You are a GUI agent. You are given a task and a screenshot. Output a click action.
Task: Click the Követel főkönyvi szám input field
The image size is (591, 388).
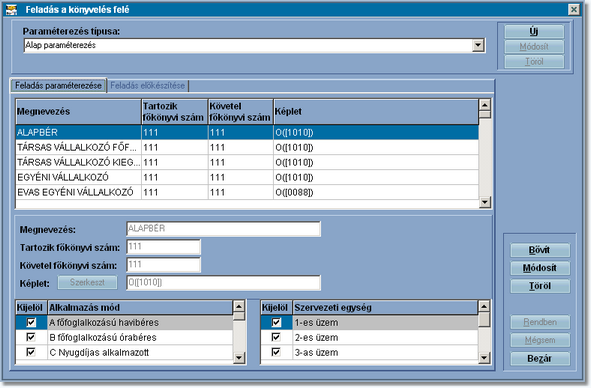(164, 265)
